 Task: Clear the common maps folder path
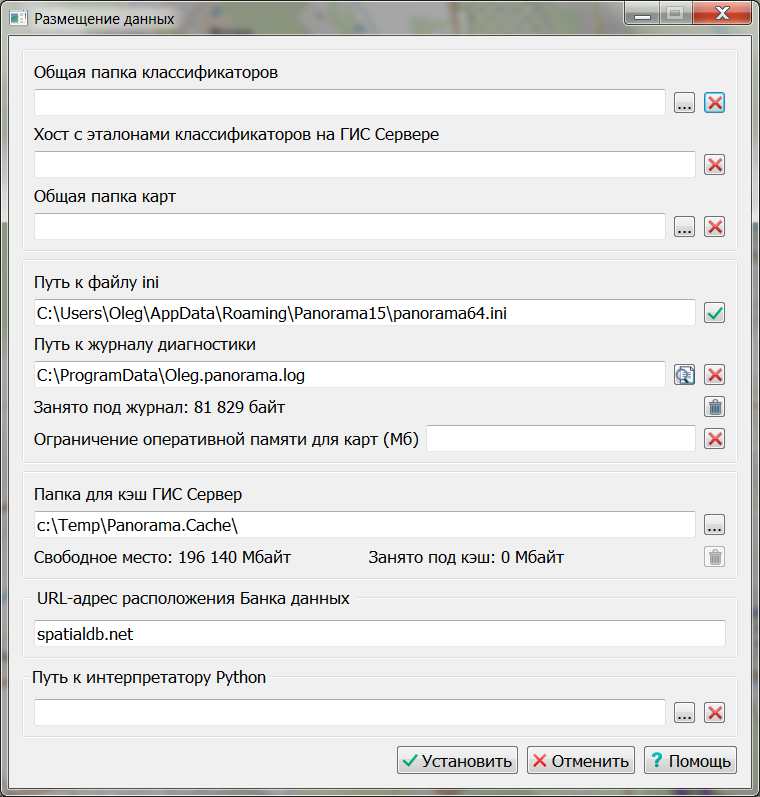click(x=714, y=227)
